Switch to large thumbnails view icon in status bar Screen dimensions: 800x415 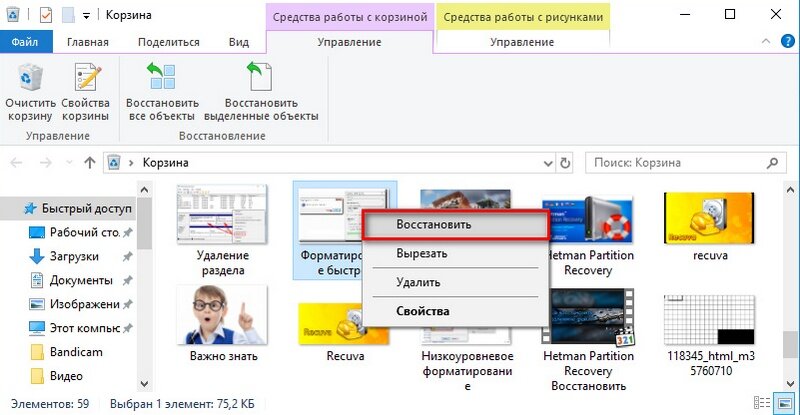pos(784,403)
